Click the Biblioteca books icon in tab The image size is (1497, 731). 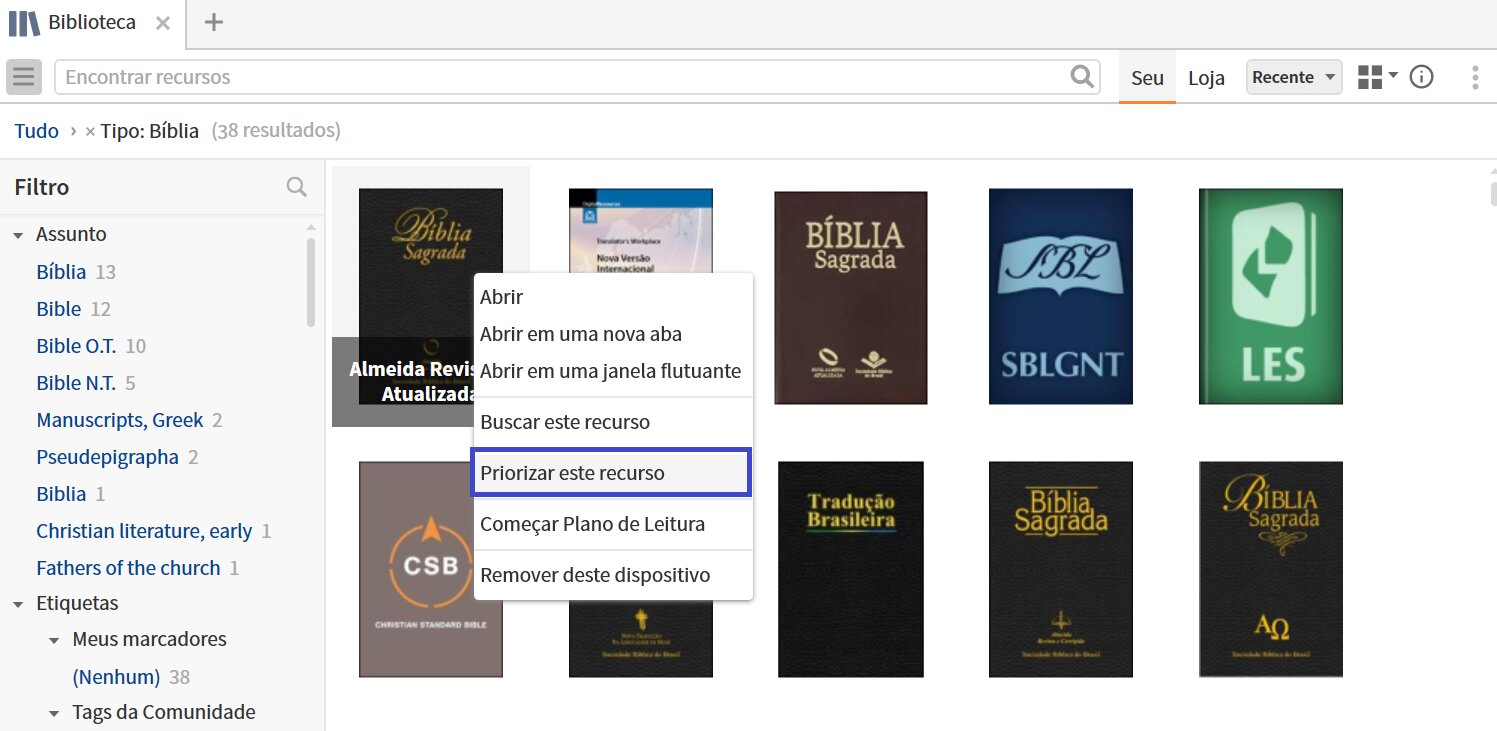coord(24,23)
